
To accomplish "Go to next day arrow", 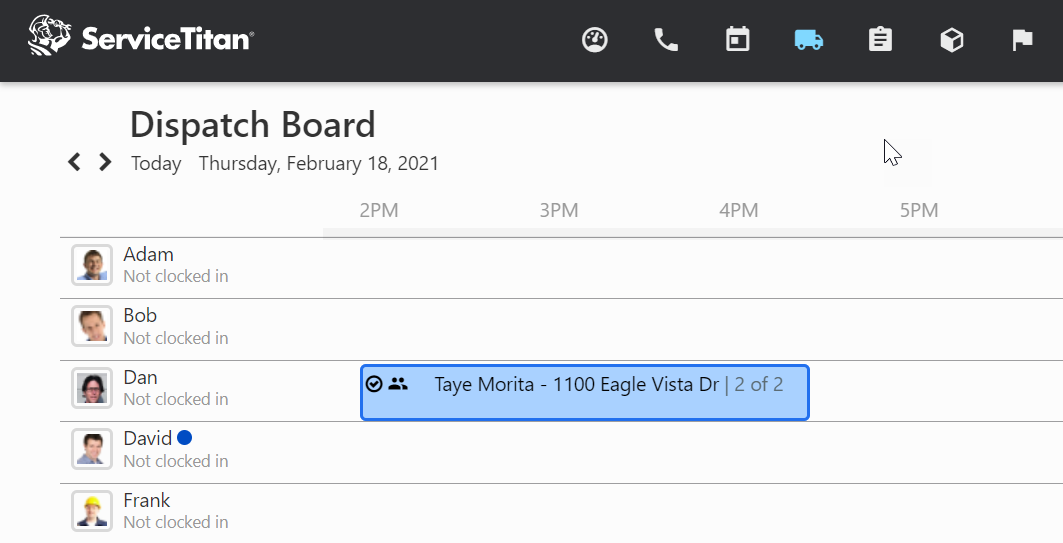I will point(104,162).
